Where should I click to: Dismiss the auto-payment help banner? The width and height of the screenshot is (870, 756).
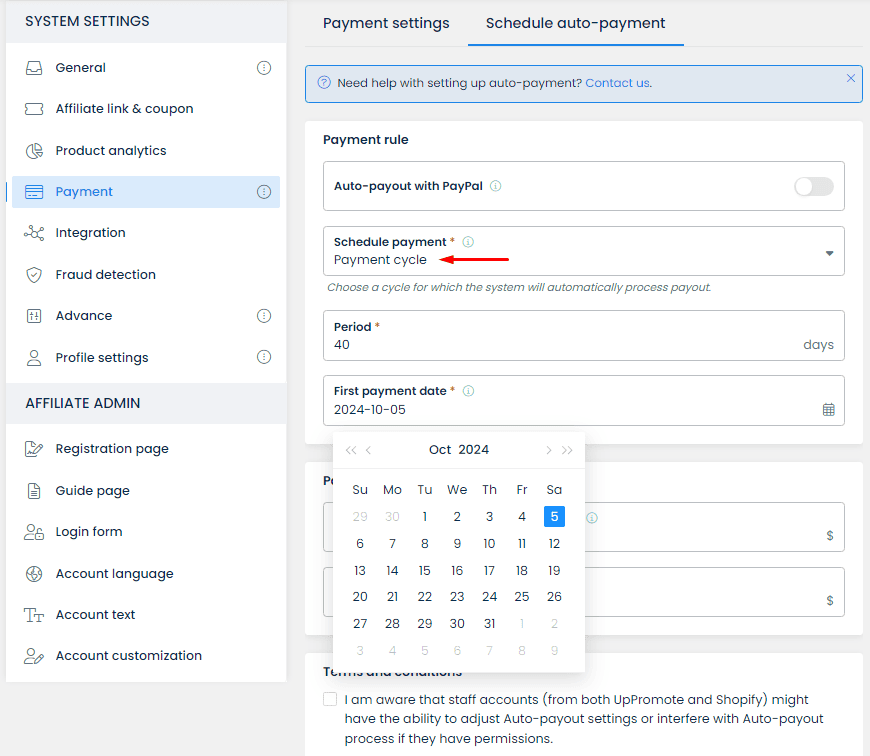click(851, 78)
